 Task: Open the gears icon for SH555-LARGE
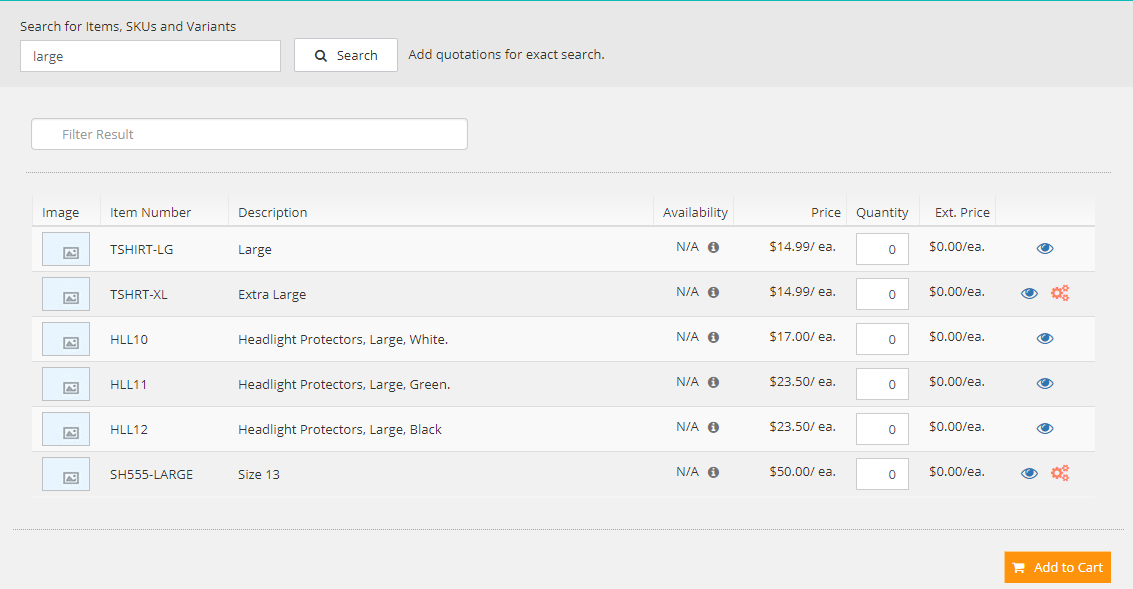(x=1060, y=473)
